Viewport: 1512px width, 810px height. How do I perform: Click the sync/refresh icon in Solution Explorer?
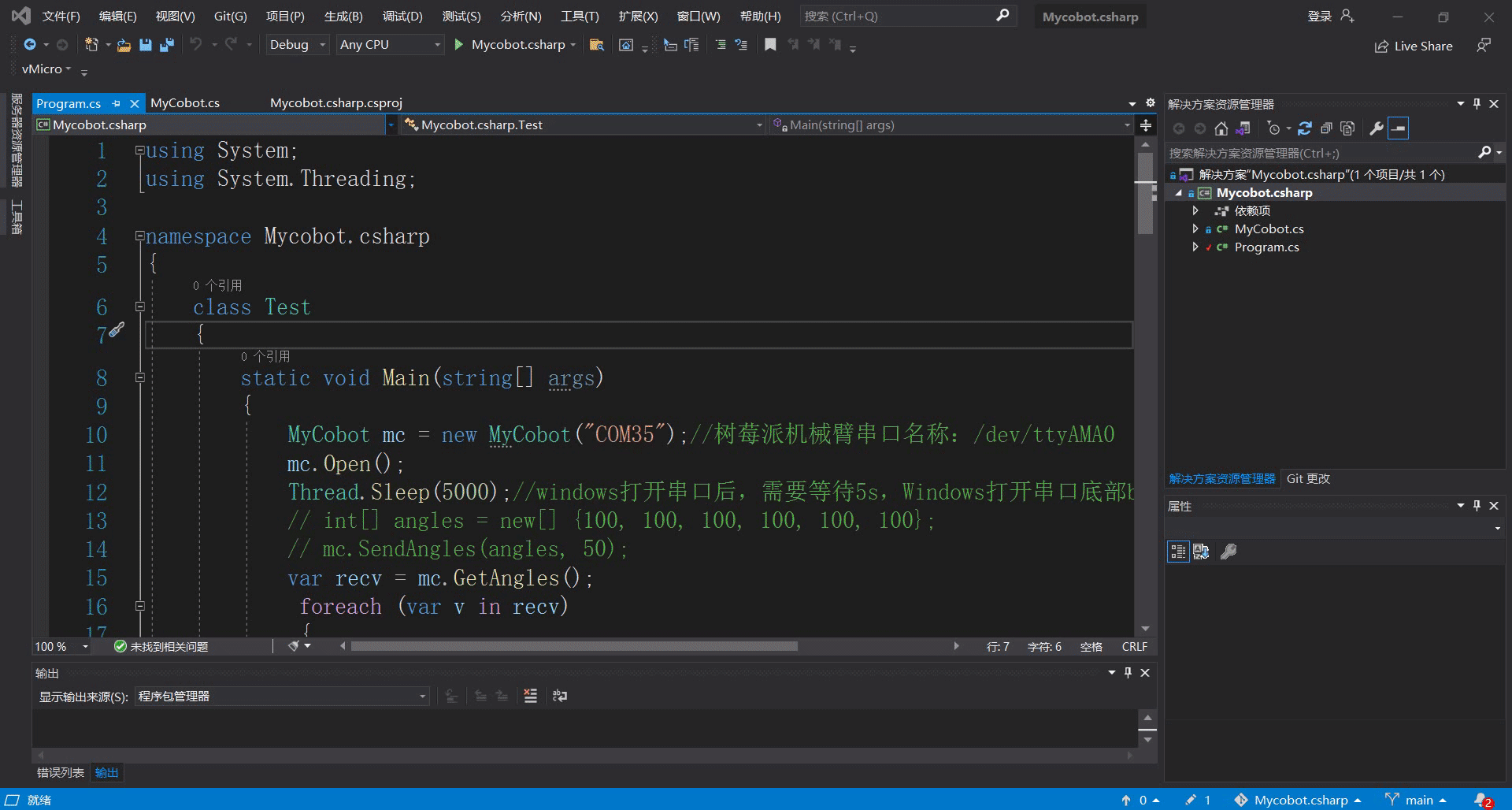pos(1305,128)
